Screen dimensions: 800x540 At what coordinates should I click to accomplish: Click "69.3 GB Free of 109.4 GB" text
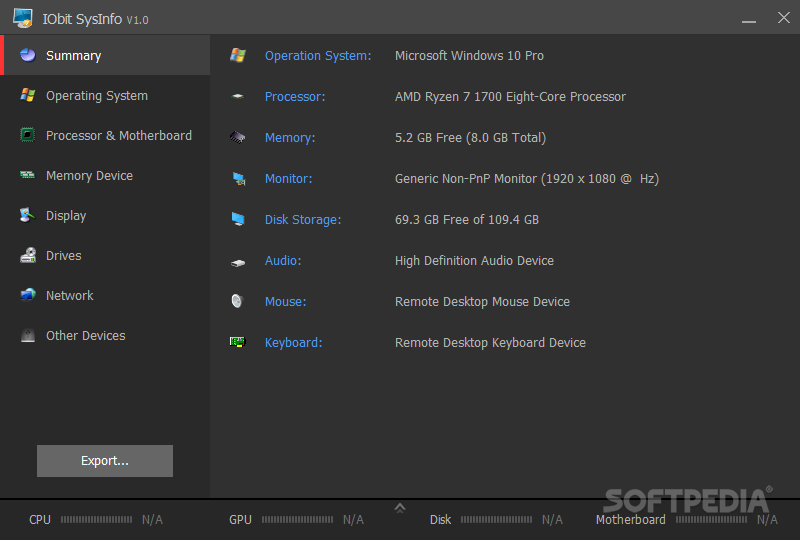point(467,219)
